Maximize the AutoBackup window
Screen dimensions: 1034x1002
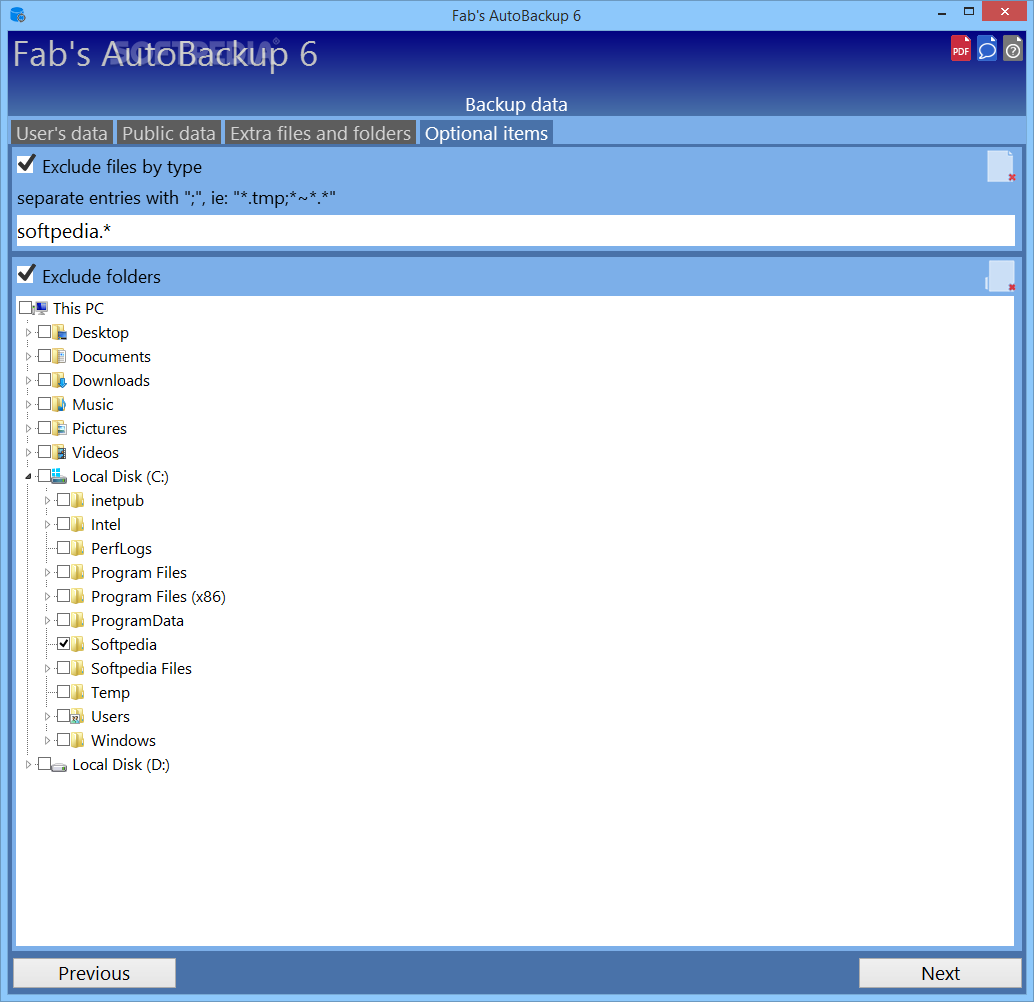pos(969,12)
